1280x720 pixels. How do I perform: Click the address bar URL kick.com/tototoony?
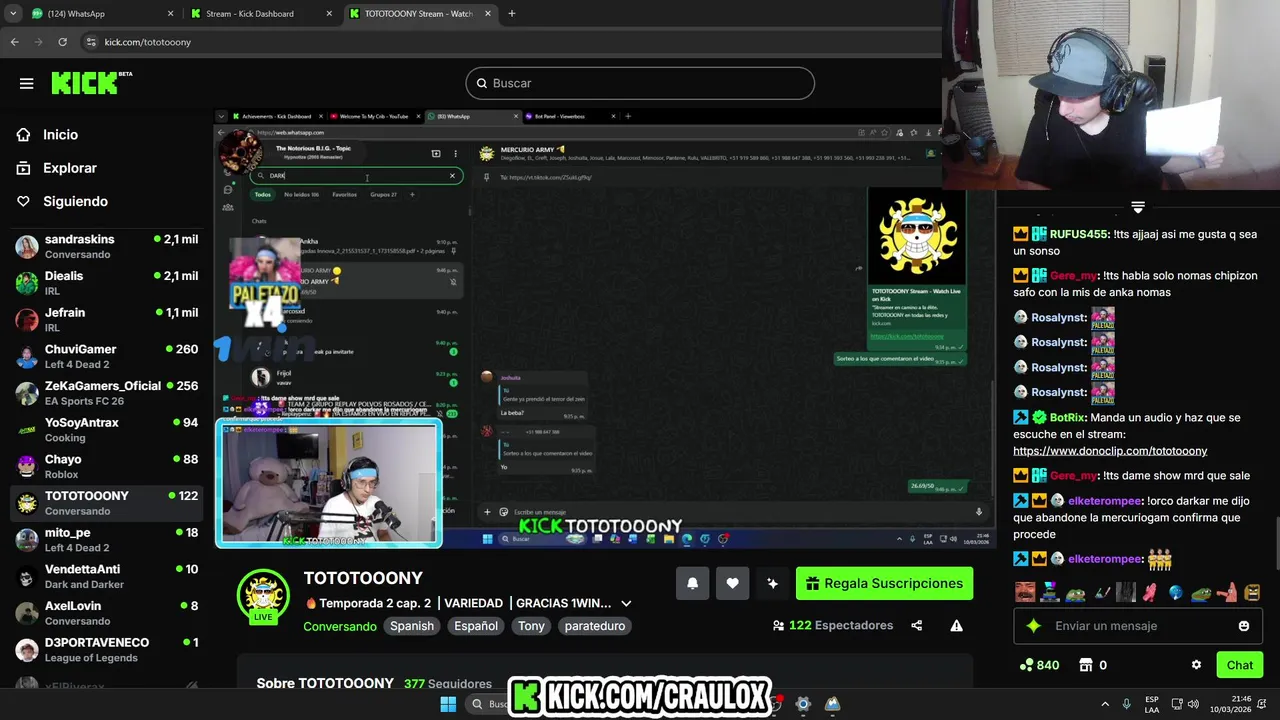click(x=148, y=42)
